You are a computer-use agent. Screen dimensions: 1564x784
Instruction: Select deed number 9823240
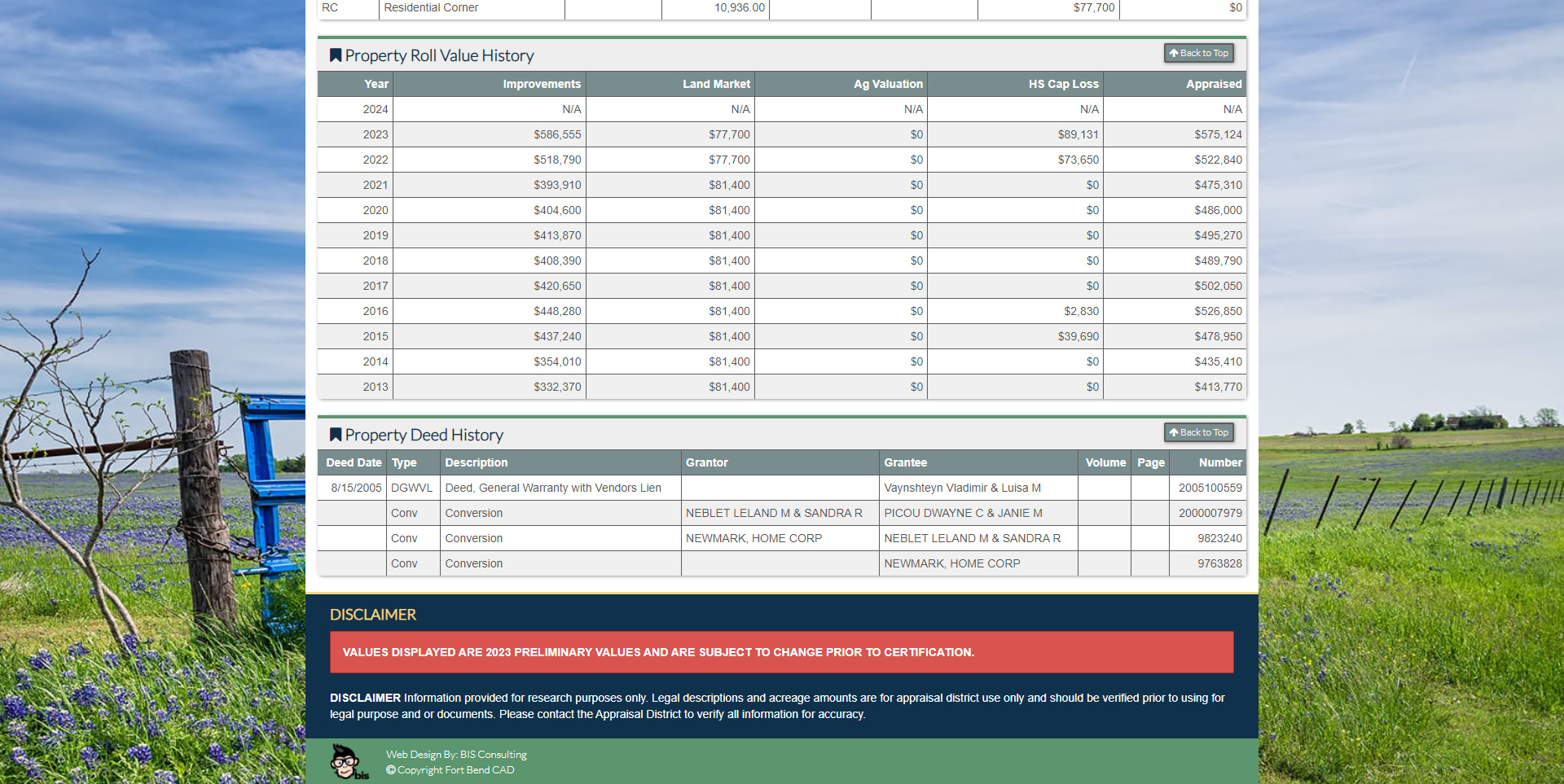pyautogui.click(x=1219, y=538)
